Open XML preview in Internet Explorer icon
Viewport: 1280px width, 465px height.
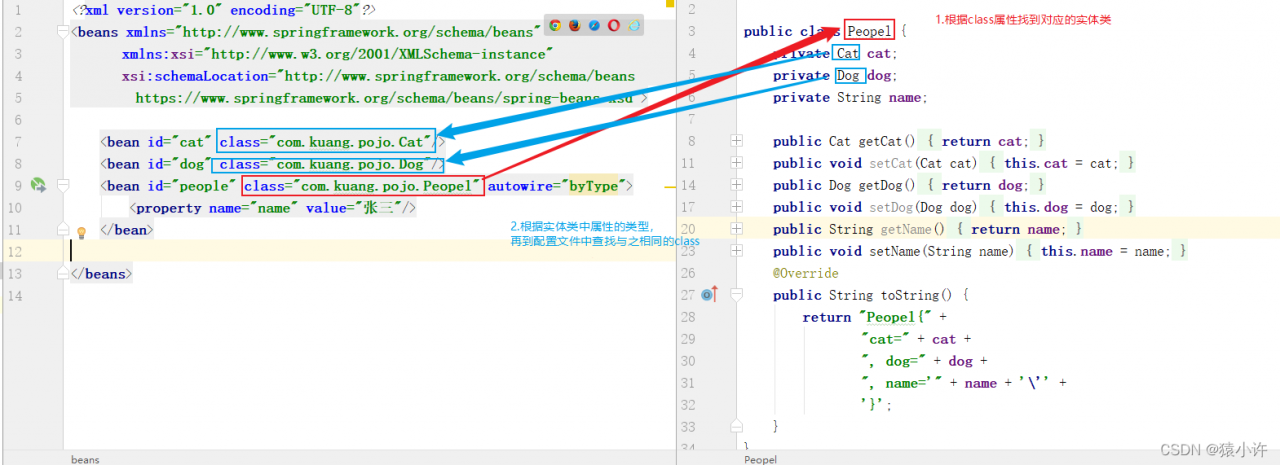(633, 25)
